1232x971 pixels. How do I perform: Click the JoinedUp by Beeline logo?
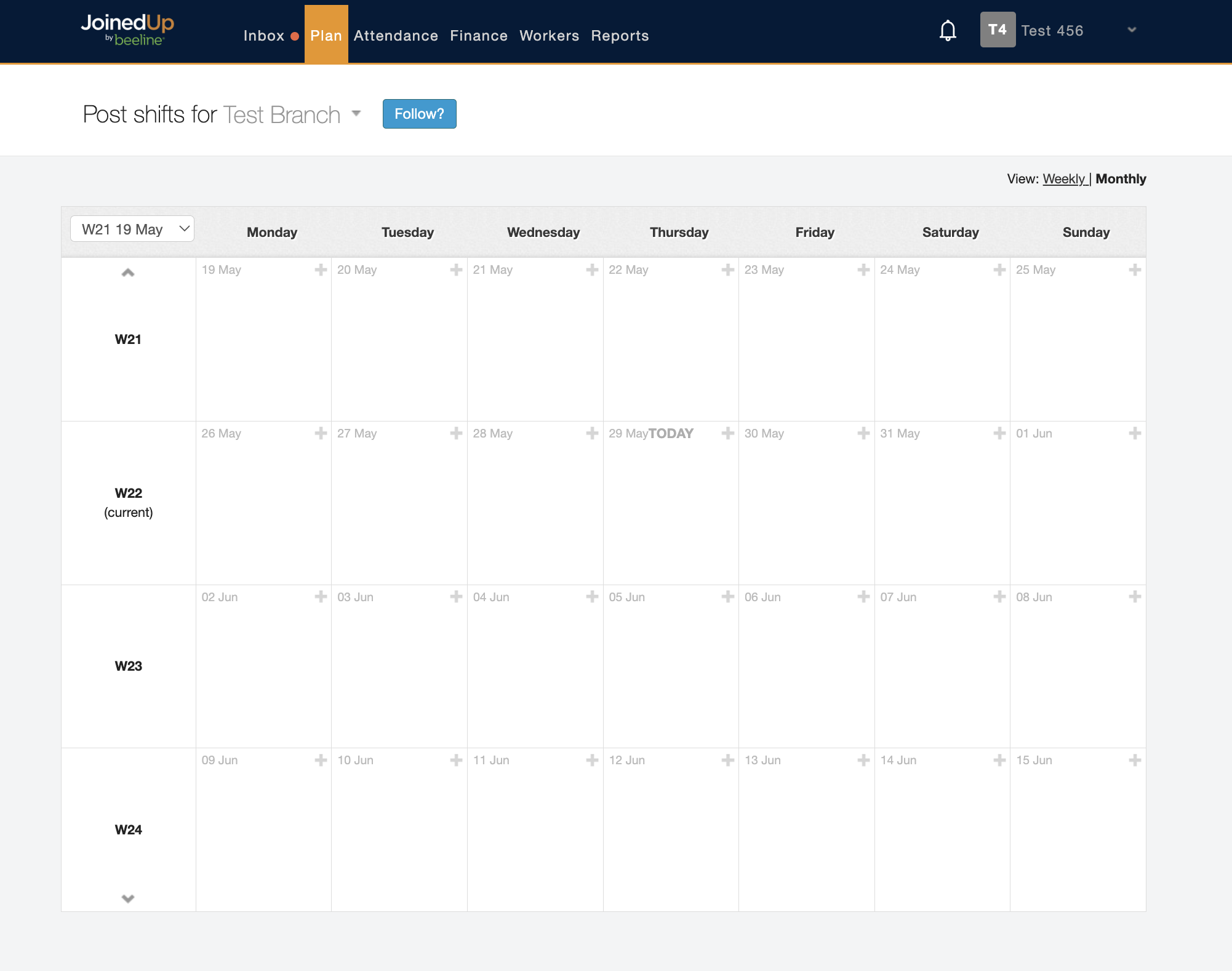[127, 30]
